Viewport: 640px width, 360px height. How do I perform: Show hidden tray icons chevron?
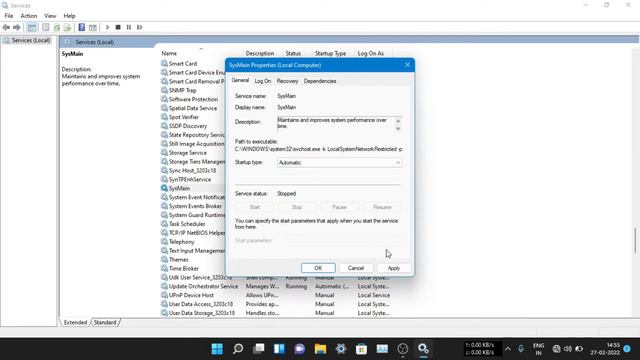508,349
